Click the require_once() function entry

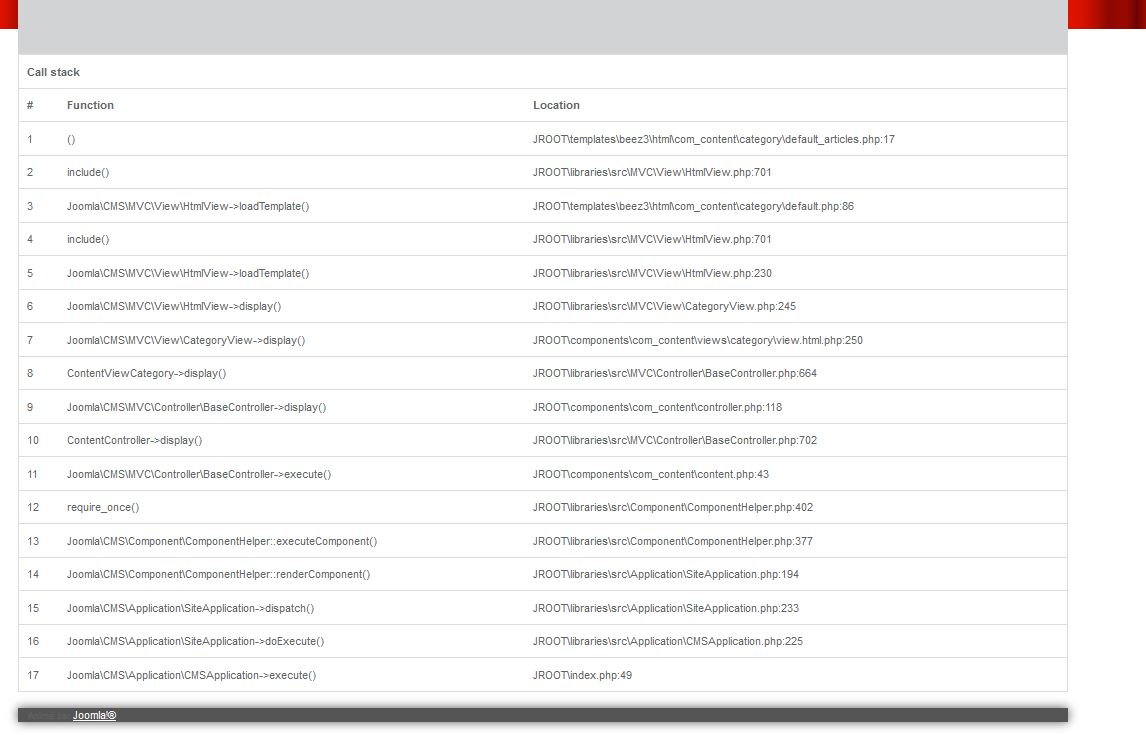pyautogui.click(x=103, y=508)
